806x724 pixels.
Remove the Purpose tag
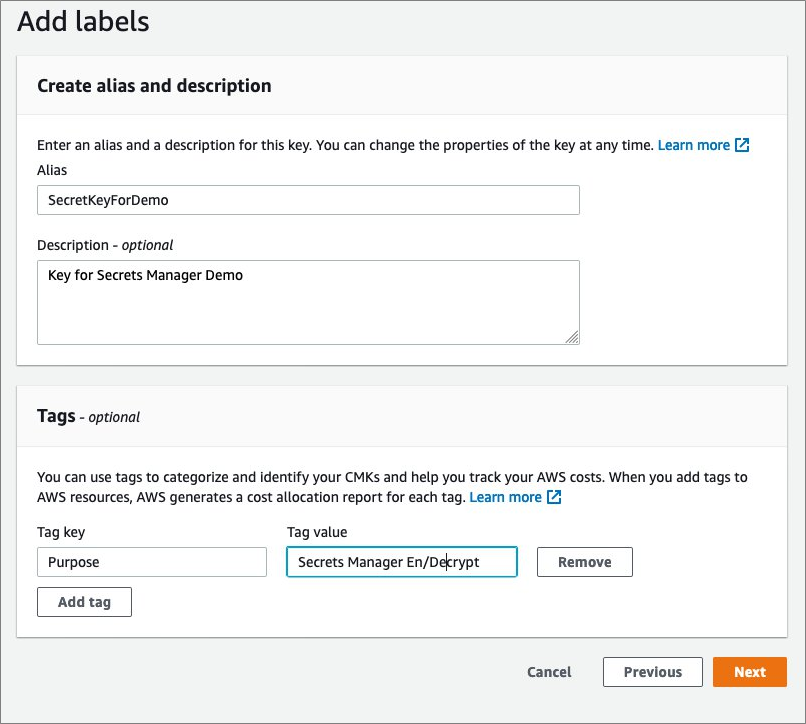[x=585, y=562]
